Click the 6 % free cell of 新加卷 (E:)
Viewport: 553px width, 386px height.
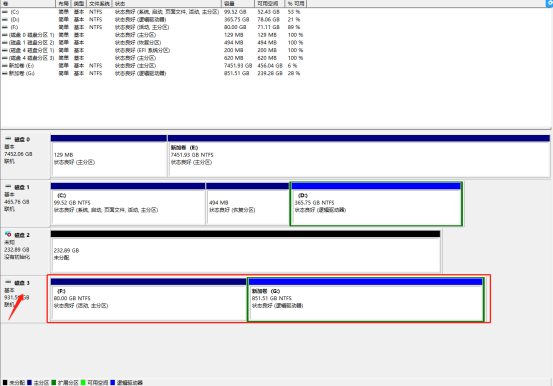(292, 66)
